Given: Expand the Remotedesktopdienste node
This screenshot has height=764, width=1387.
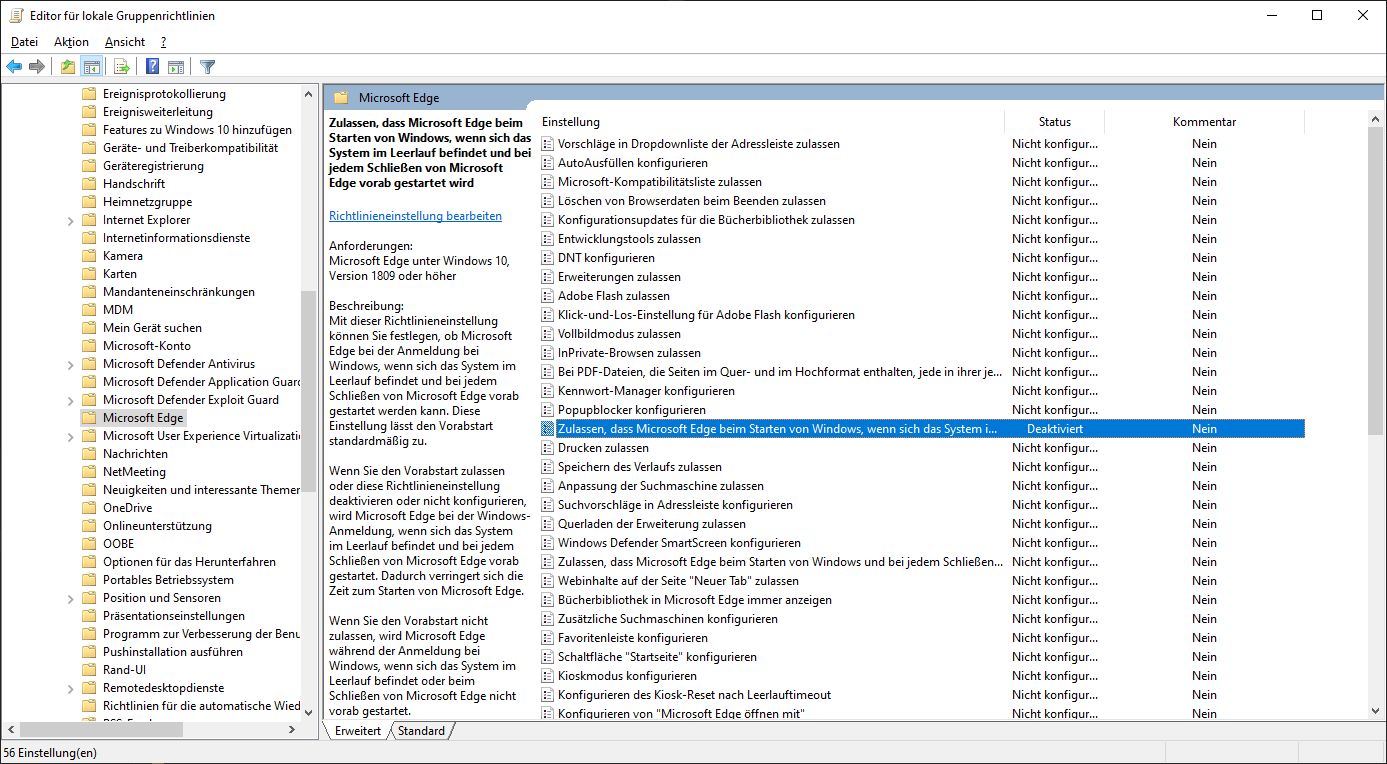Looking at the screenshot, I should click(x=70, y=688).
